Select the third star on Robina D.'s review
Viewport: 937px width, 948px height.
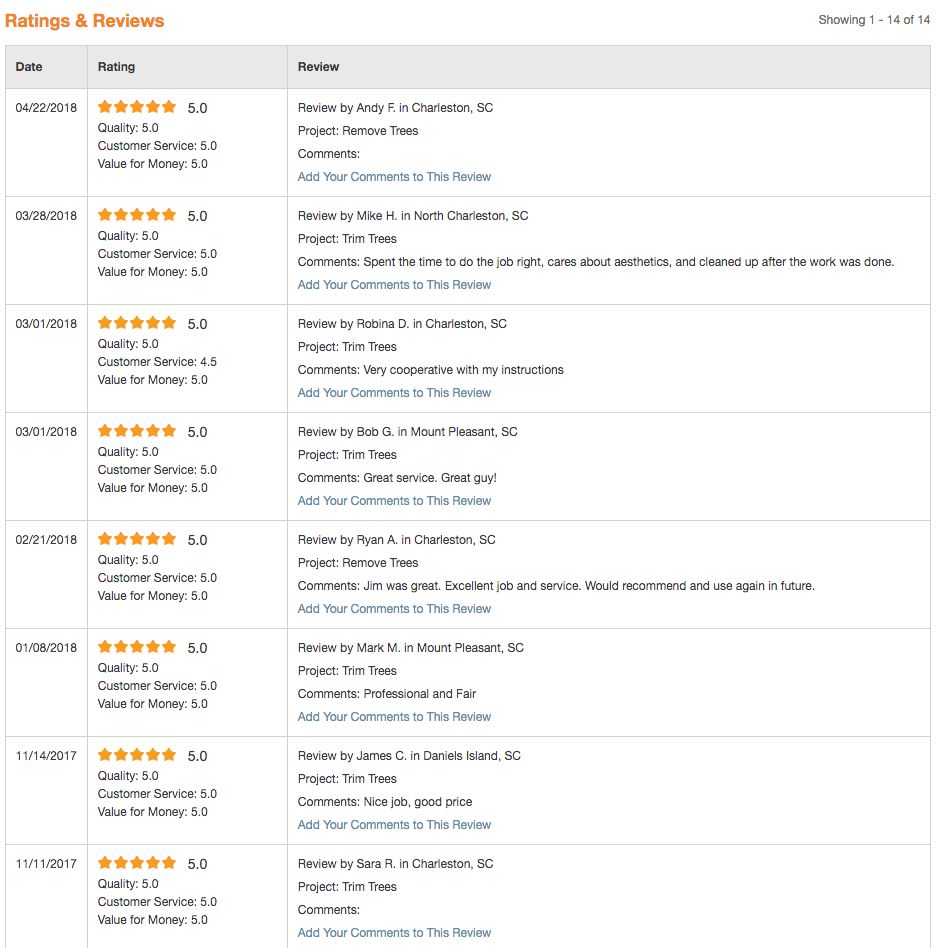click(136, 322)
